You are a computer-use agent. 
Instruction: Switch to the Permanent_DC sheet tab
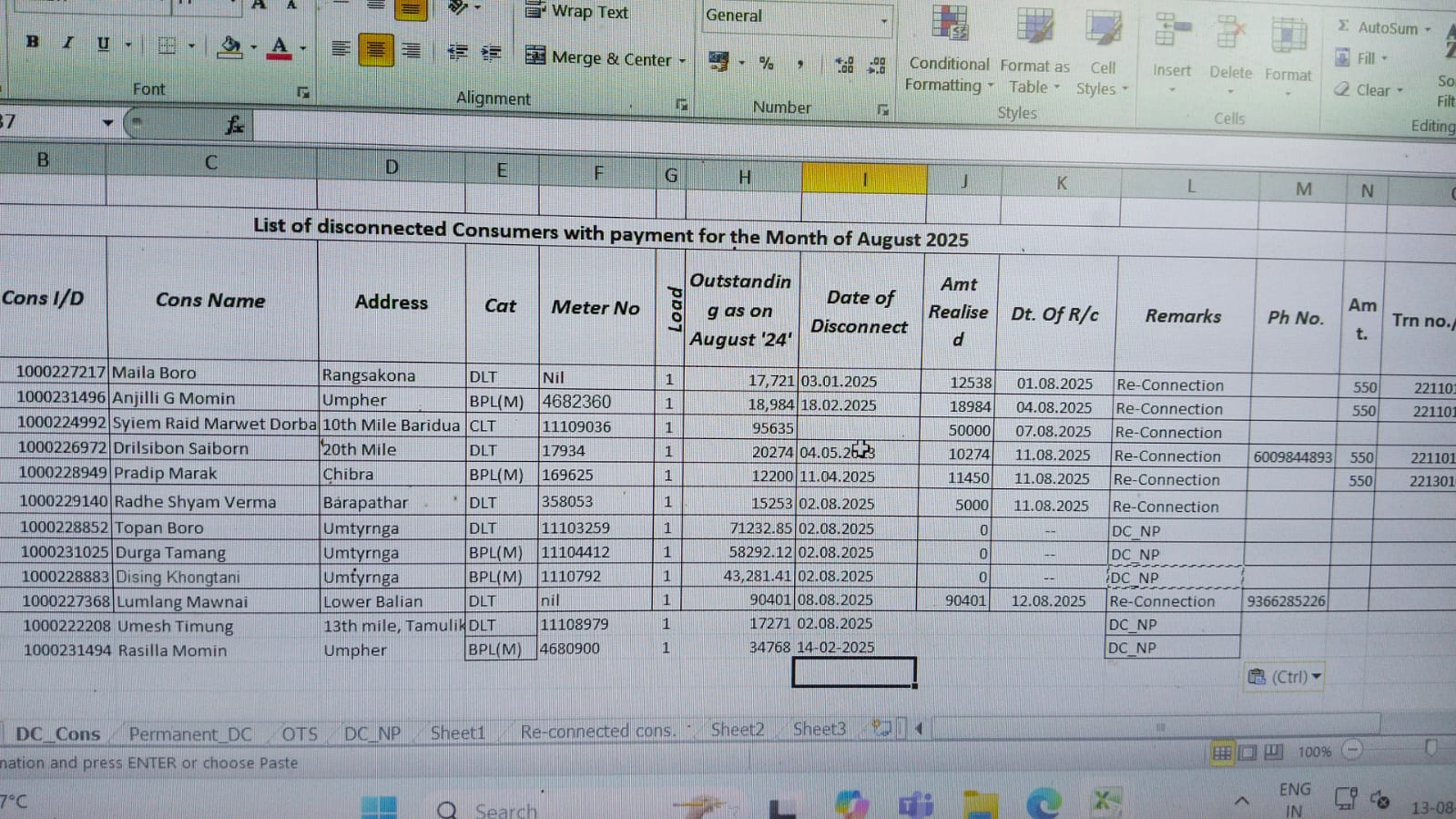(190, 733)
